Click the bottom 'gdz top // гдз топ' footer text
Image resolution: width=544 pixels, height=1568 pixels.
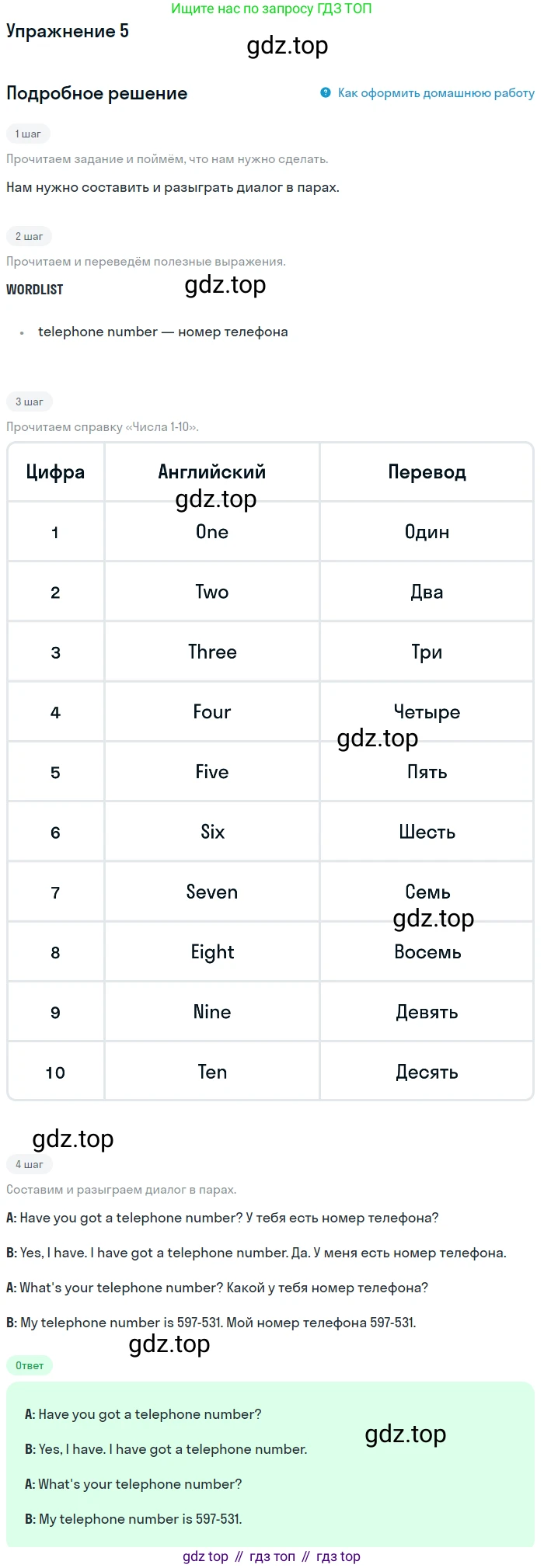point(271,1556)
